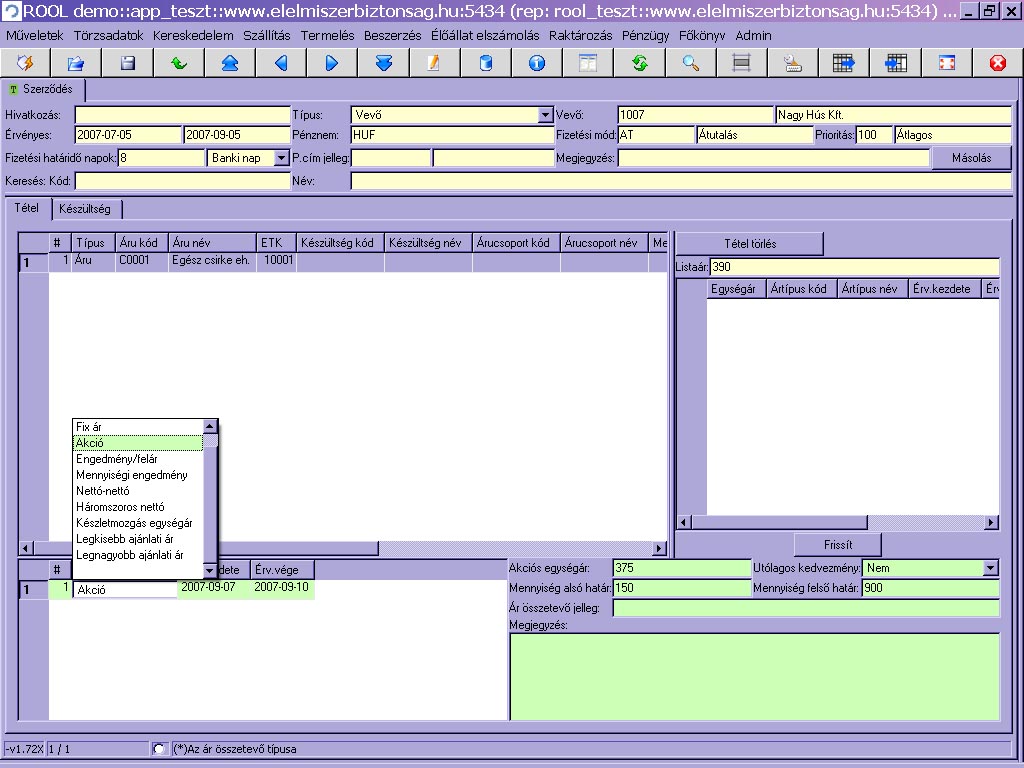This screenshot has width=1024, height=768.
Task: Go to next record with right arrow
Action: (x=332, y=63)
